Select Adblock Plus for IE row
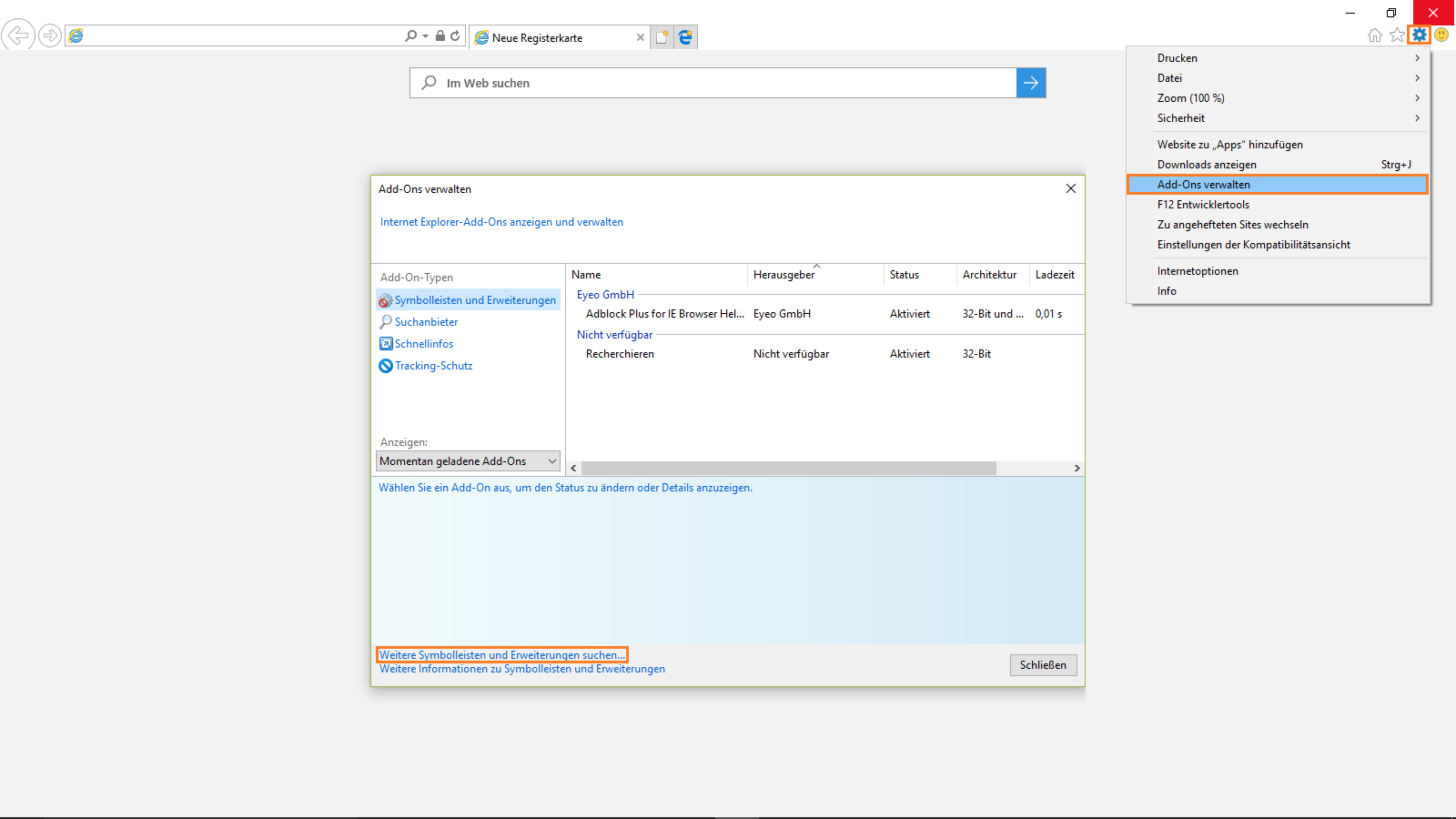Screen dimensions: 1456x819 tap(664, 314)
